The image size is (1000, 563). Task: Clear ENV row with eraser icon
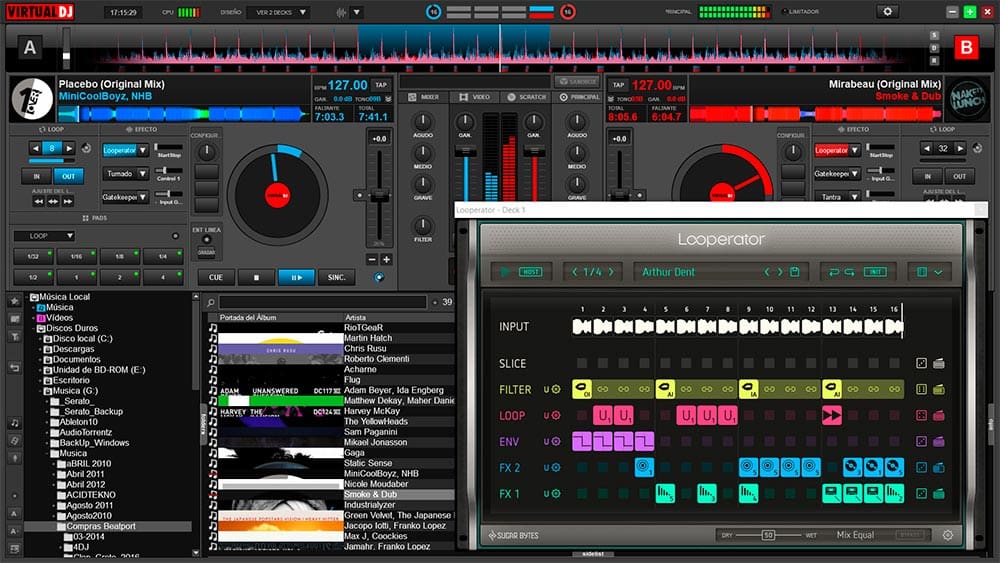[939, 441]
